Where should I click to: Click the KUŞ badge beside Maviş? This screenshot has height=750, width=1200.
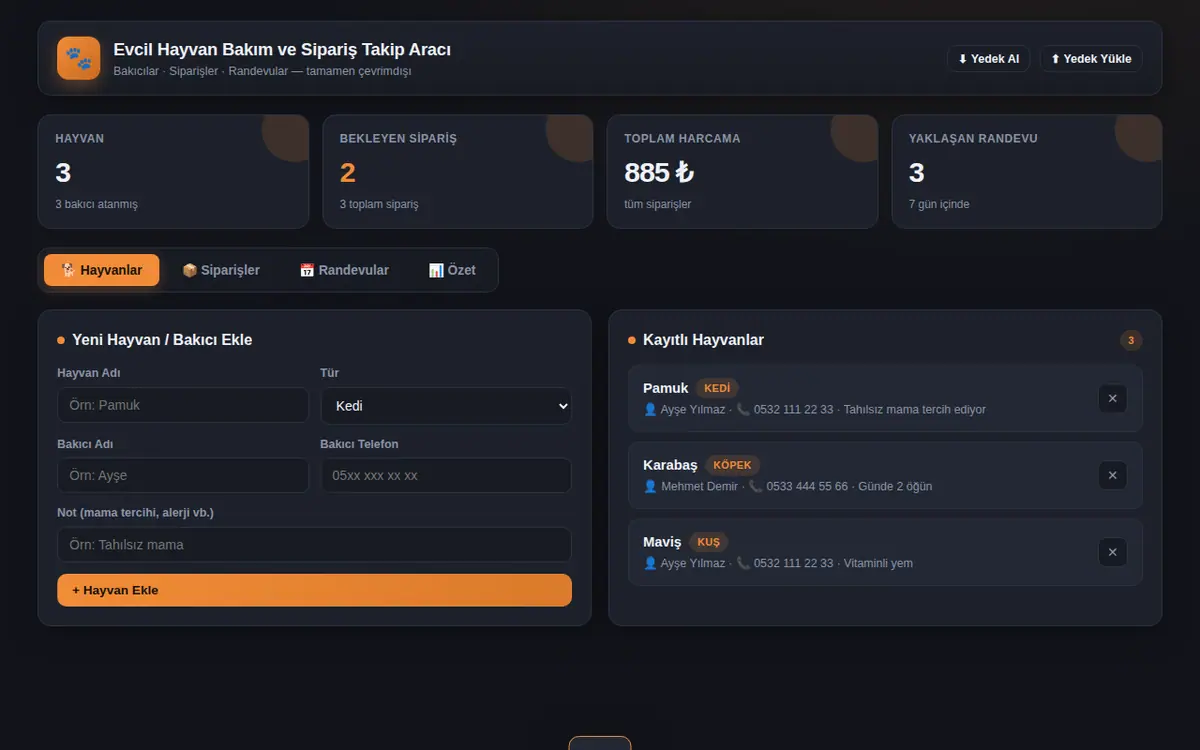coord(708,542)
